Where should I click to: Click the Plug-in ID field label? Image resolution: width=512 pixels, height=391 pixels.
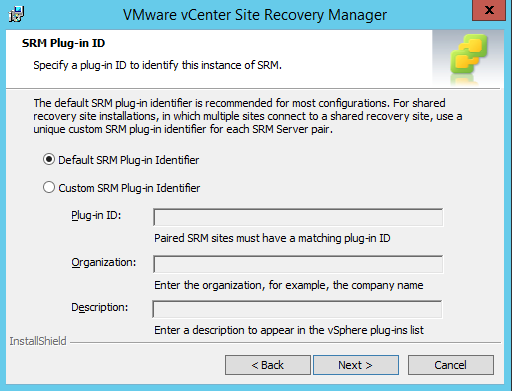tap(96, 216)
